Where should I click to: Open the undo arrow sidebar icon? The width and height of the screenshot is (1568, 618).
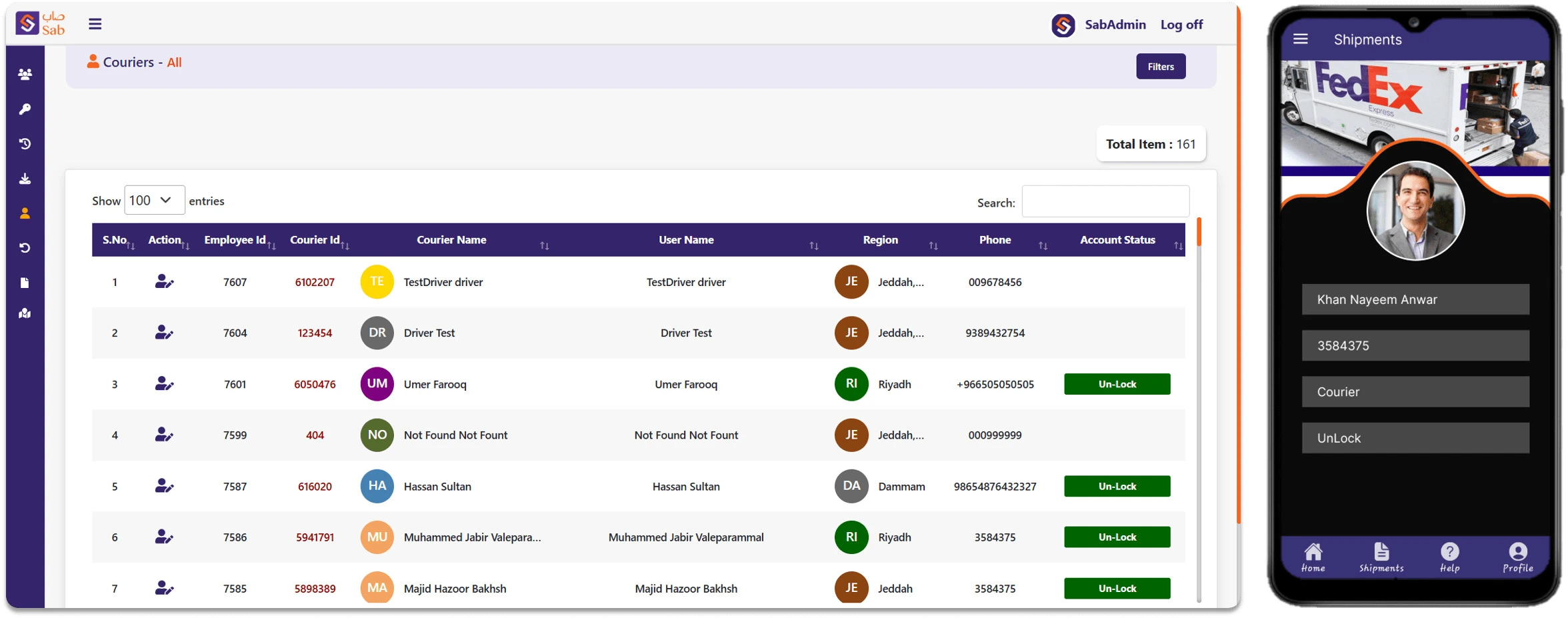coord(25,247)
